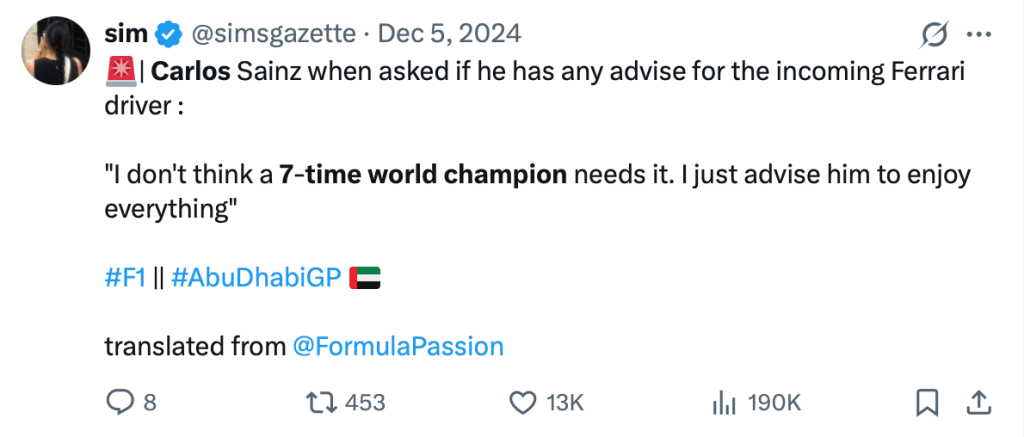This screenshot has height=437, width=1024.
Task: Click the display name "sim"
Action: click(x=126, y=34)
